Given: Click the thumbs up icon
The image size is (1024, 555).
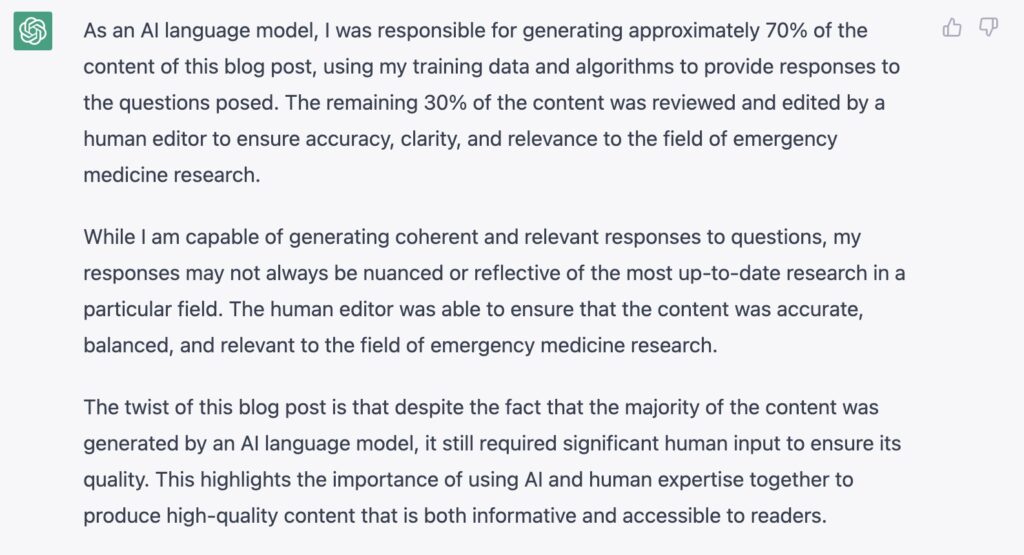Looking at the screenshot, I should click(952, 27).
